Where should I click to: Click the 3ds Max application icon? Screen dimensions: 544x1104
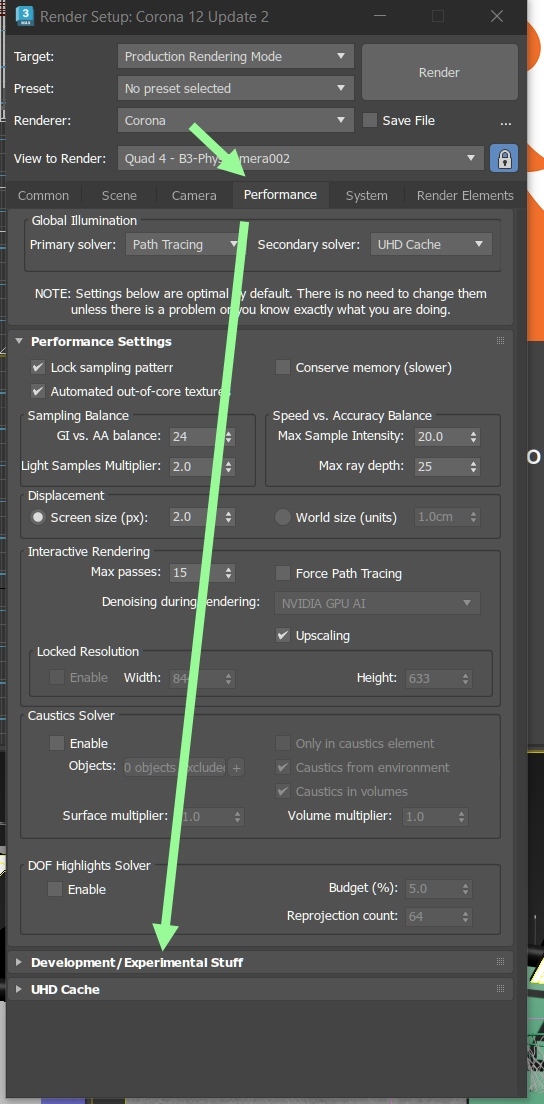click(25, 15)
